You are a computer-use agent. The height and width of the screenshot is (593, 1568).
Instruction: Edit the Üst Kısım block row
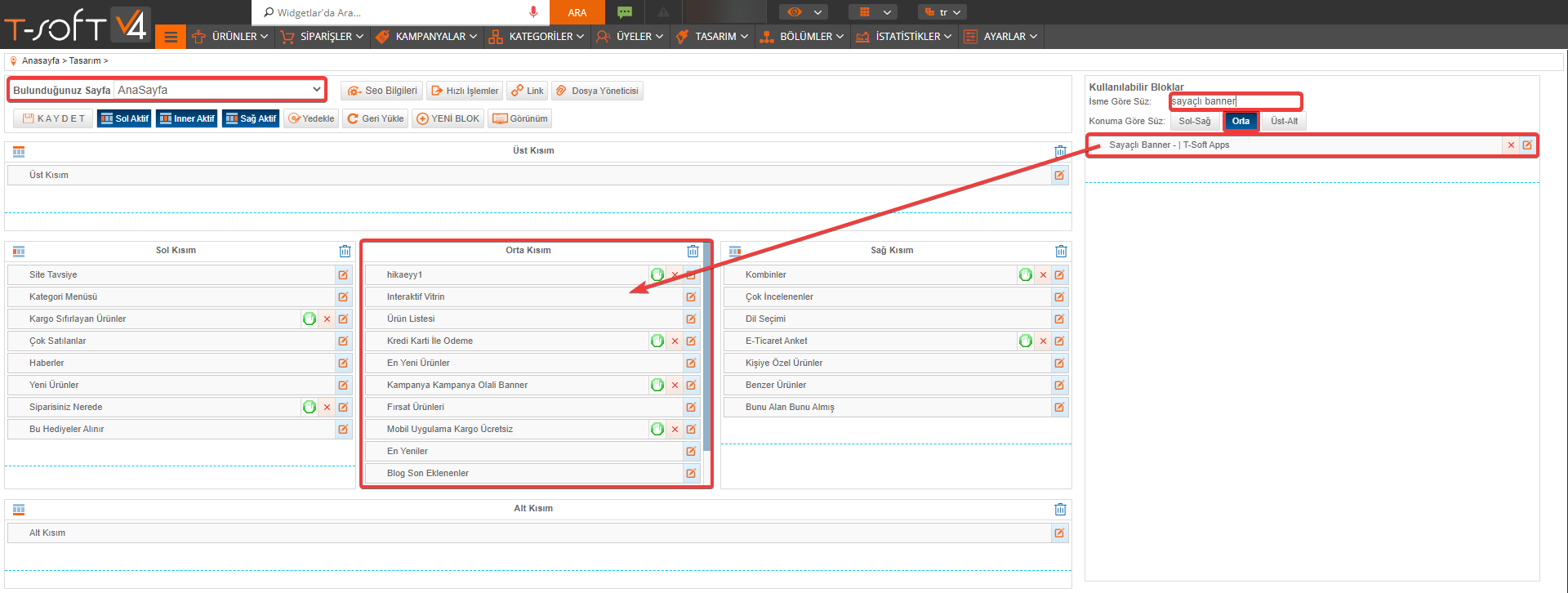tap(1059, 175)
